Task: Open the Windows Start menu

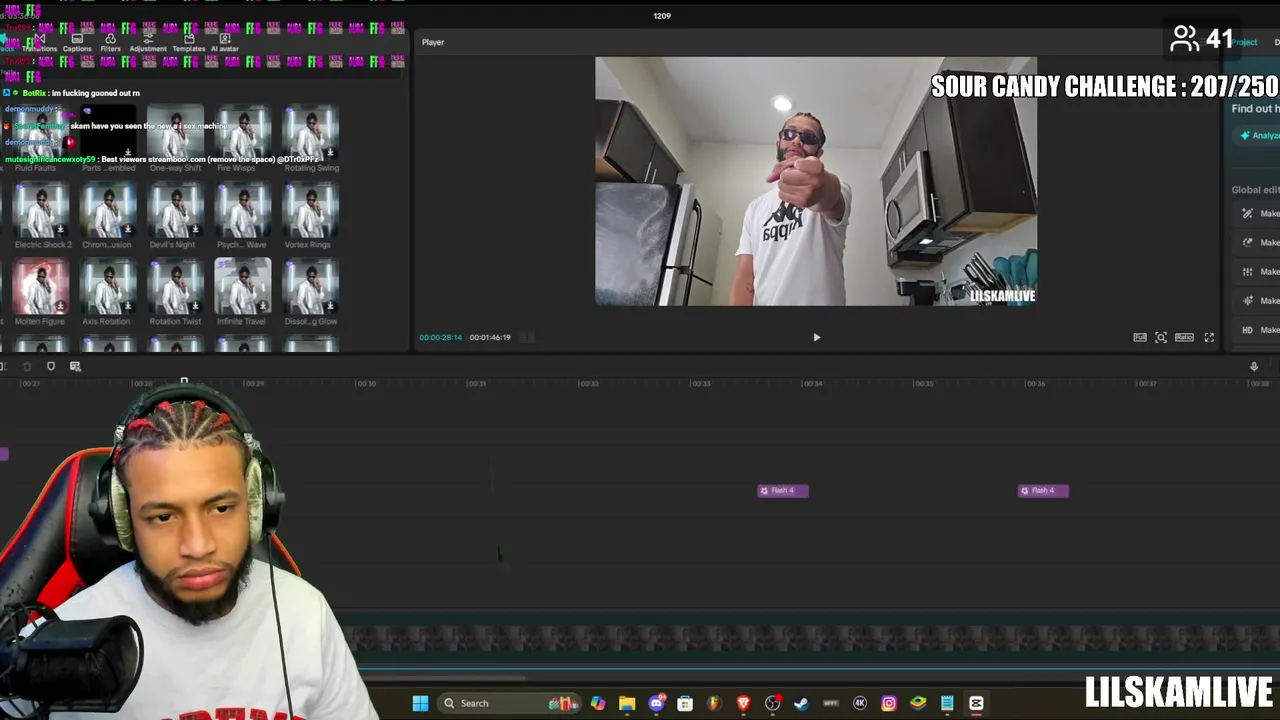Action: [421, 703]
